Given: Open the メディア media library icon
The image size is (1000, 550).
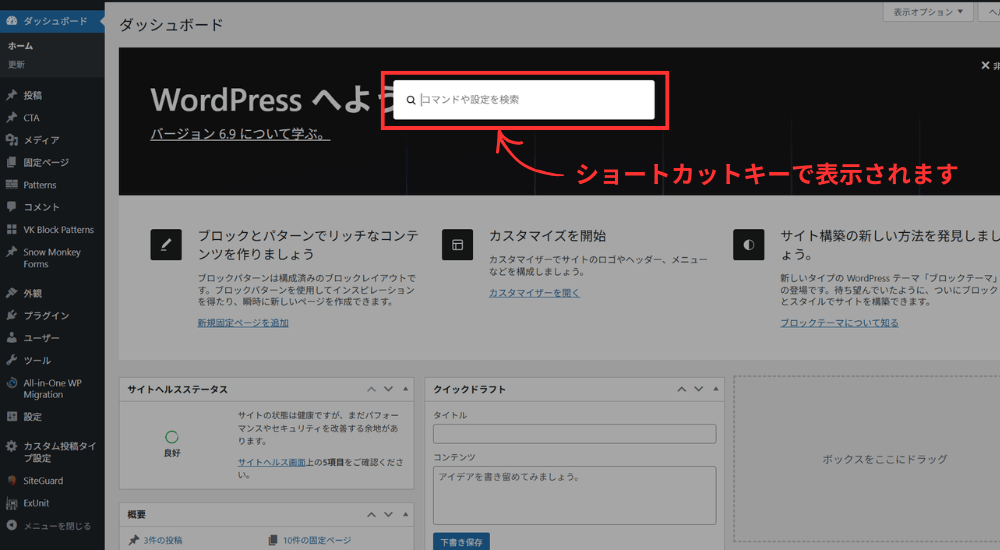Looking at the screenshot, I should [11, 140].
